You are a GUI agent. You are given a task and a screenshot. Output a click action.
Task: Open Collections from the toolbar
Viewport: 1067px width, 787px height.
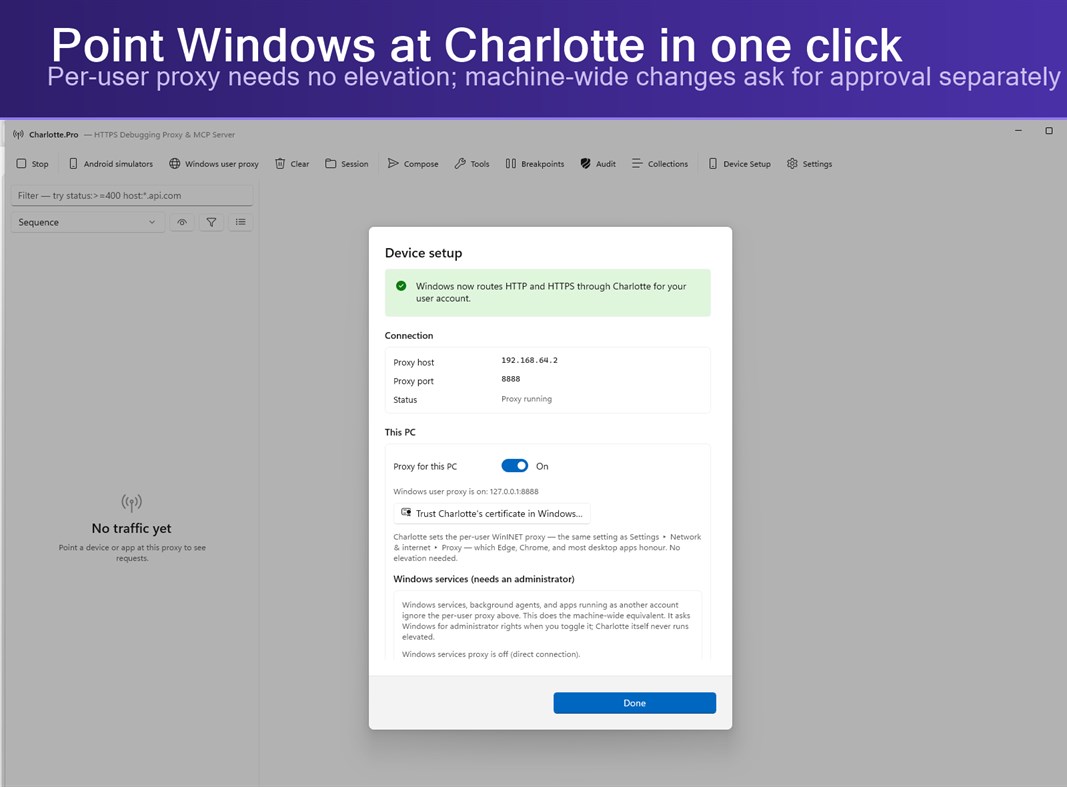(x=659, y=164)
